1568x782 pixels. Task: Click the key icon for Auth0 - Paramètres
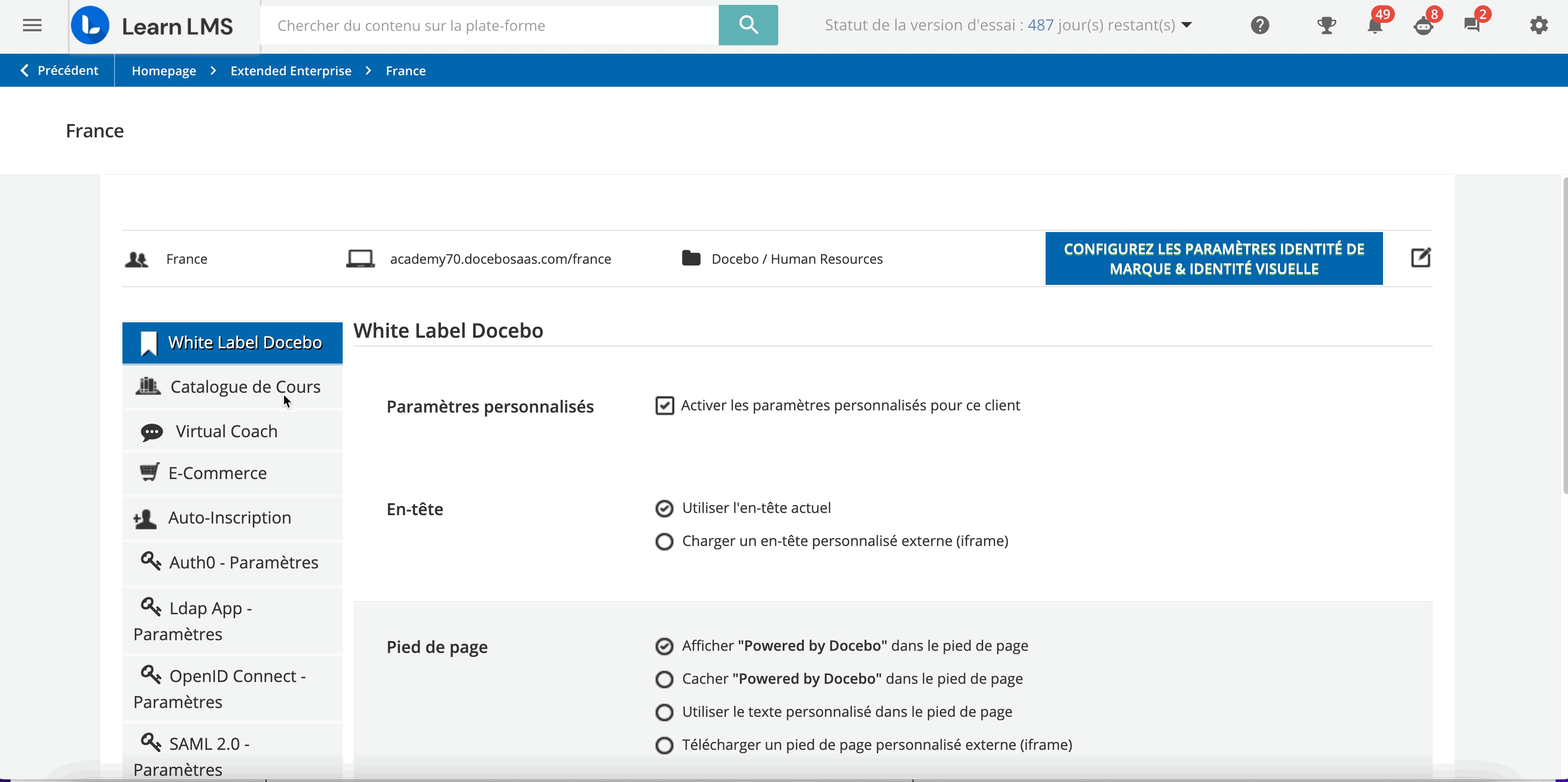click(x=151, y=561)
